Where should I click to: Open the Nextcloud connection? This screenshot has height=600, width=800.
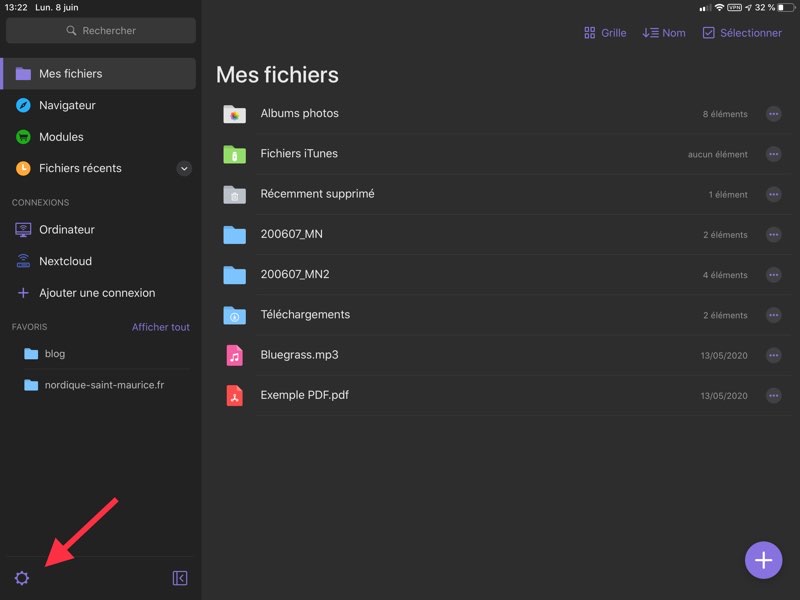click(65, 261)
